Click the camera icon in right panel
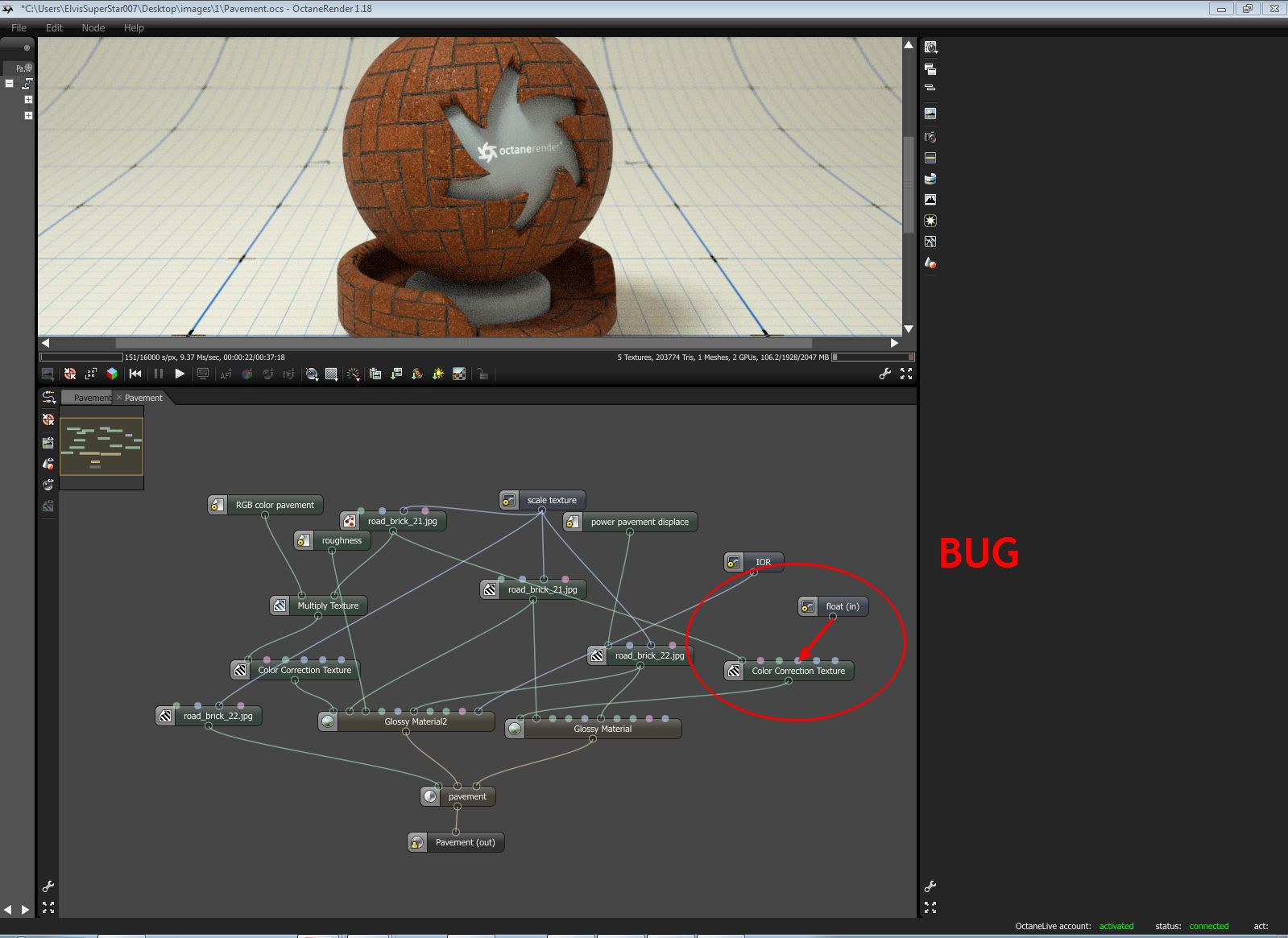The width and height of the screenshot is (1288, 938). click(930, 137)
